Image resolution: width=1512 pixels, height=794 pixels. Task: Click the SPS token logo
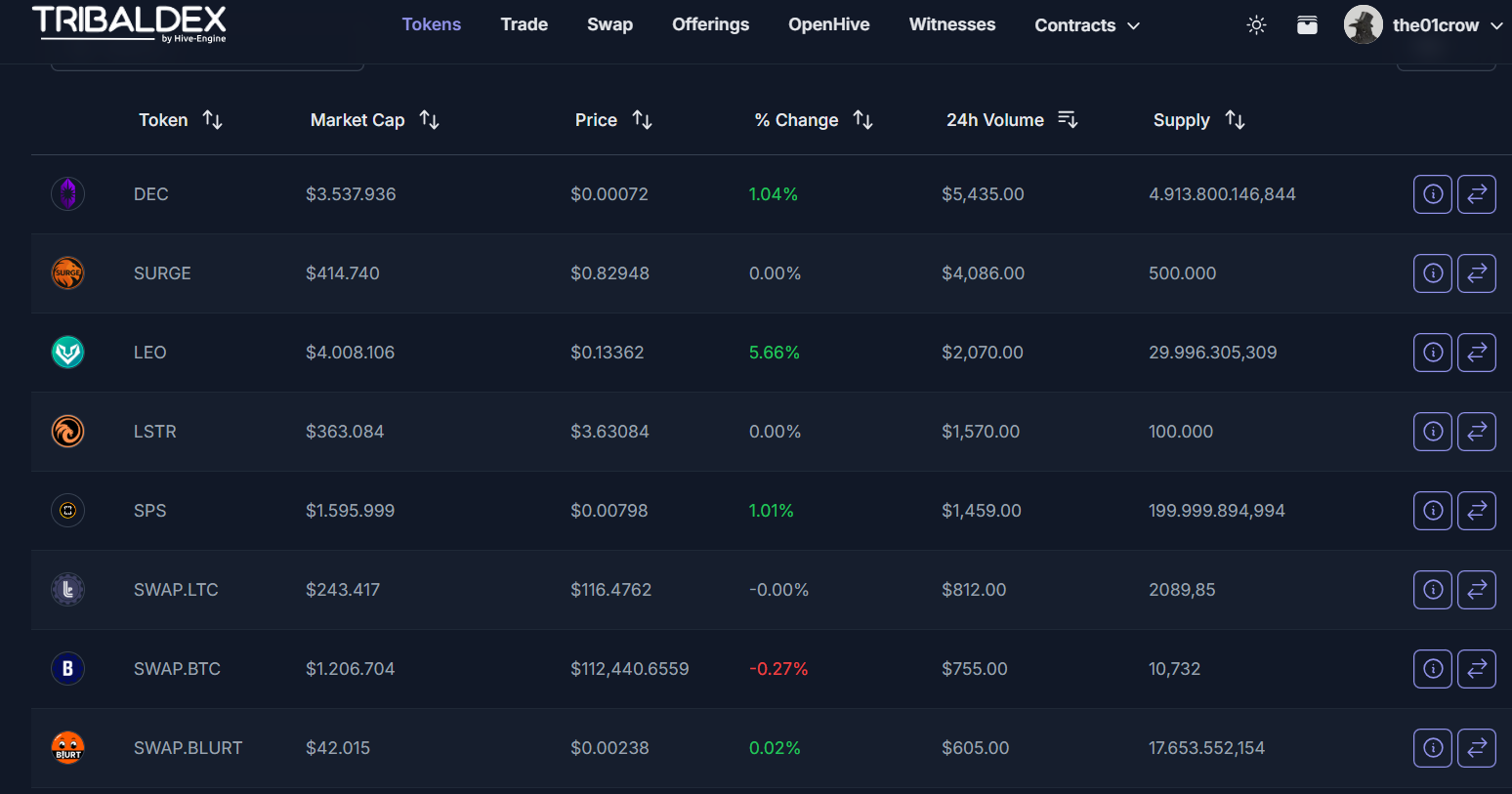point(67,511)
